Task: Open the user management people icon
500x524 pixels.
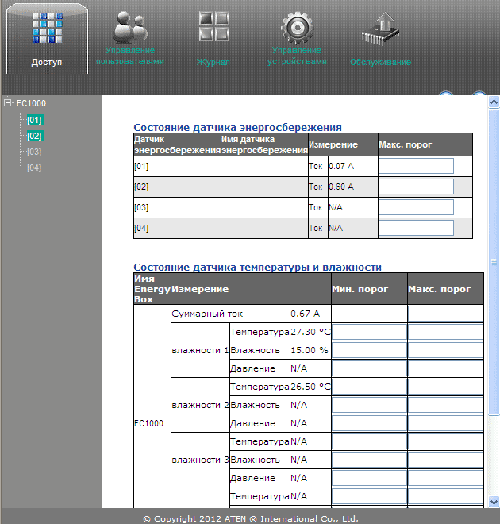Action: 130,26
